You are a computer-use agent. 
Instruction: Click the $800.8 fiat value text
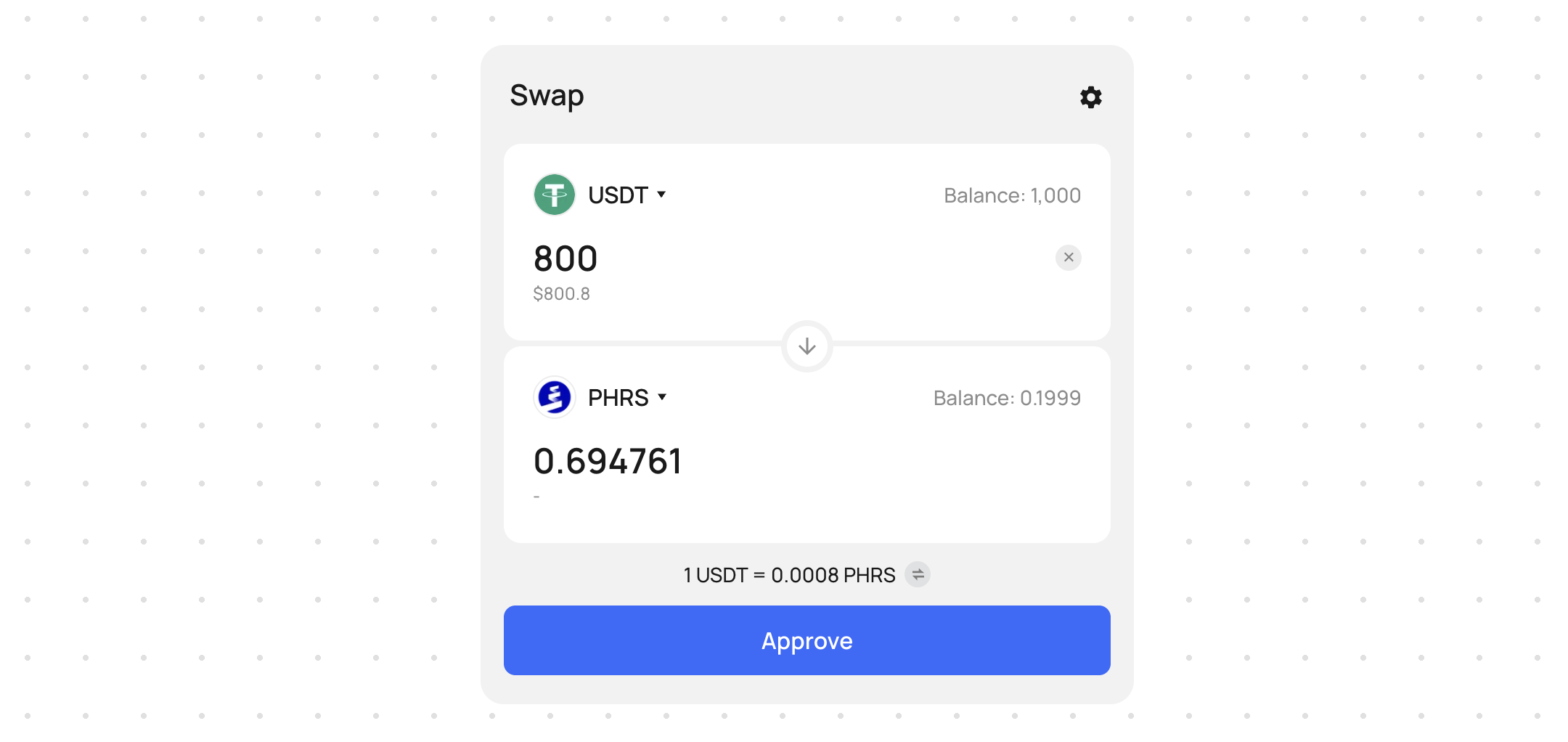coord(561,294)
